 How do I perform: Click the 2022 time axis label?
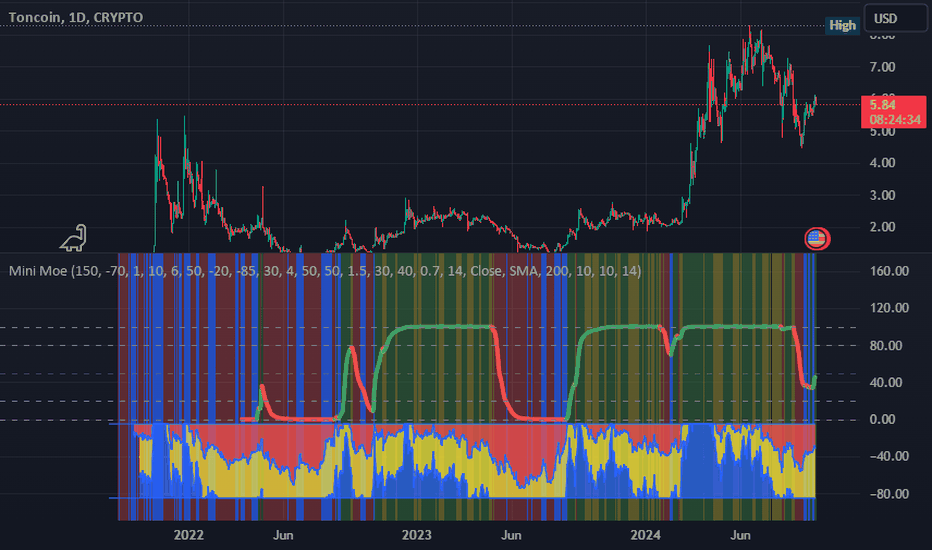coord(188,535)
